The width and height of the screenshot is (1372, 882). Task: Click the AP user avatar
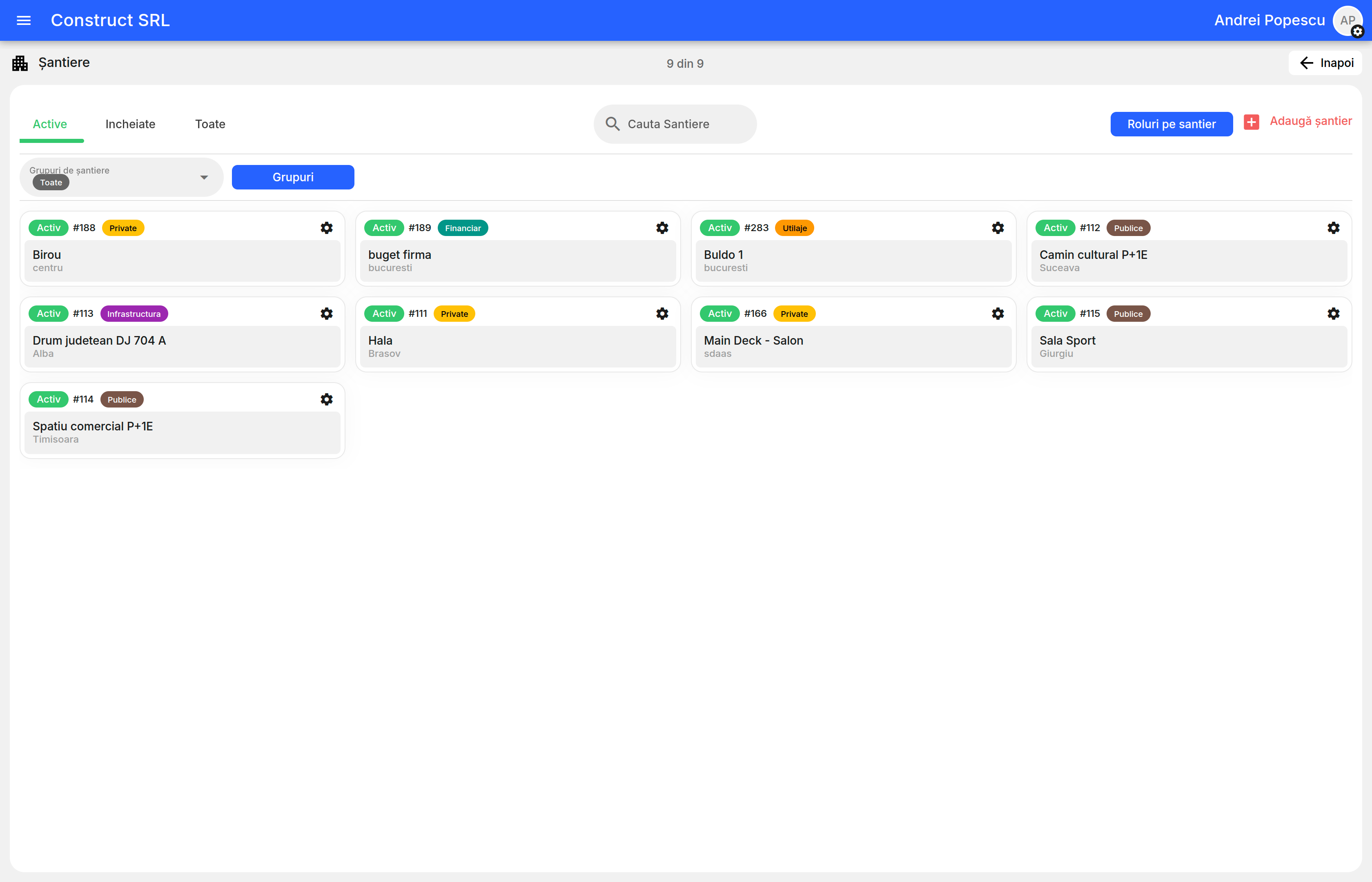1347,20
